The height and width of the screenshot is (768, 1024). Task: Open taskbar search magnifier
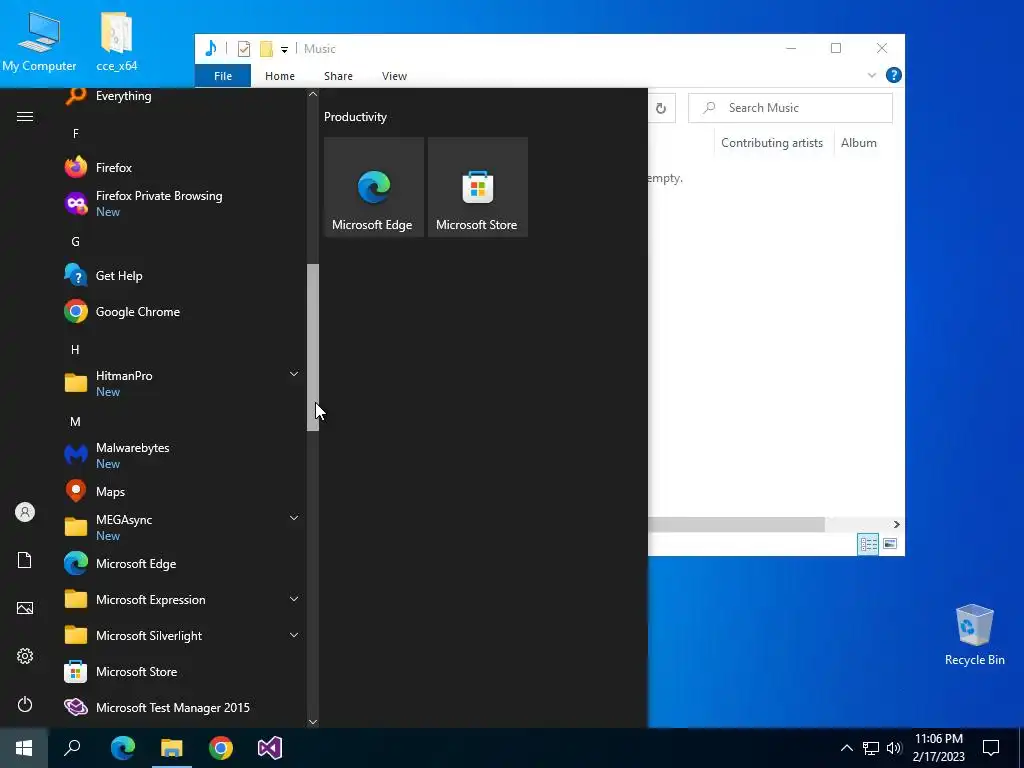pyautogui.click(x=72, y=748)
